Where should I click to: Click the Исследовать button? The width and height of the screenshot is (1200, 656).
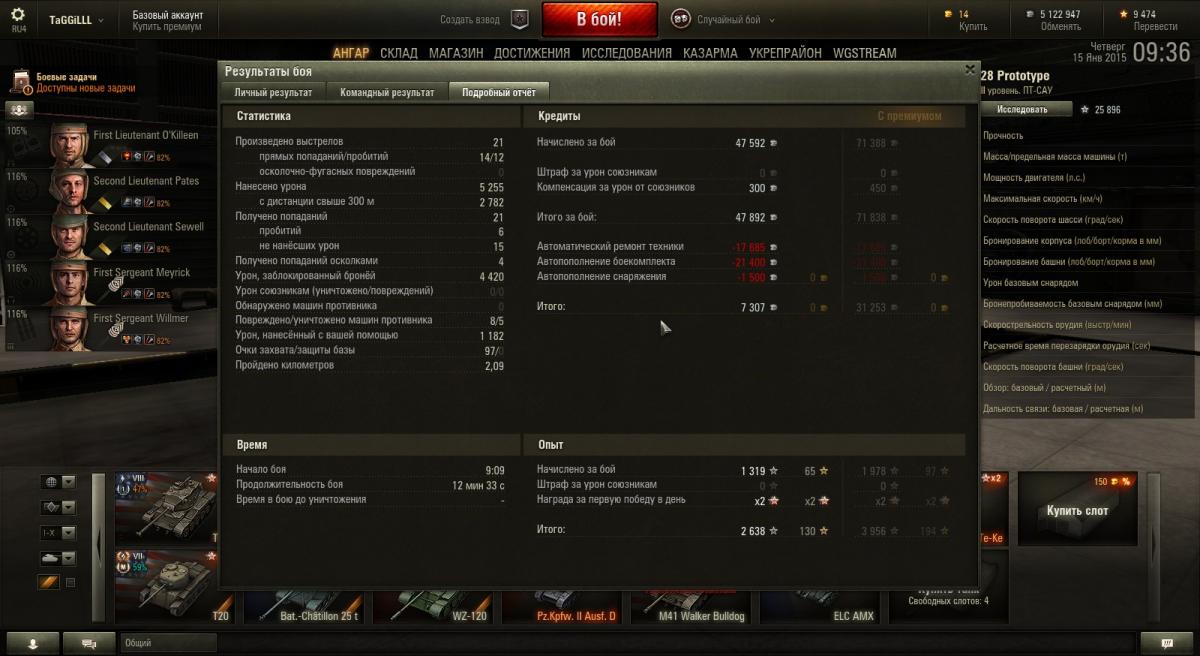click(1022, 110)
